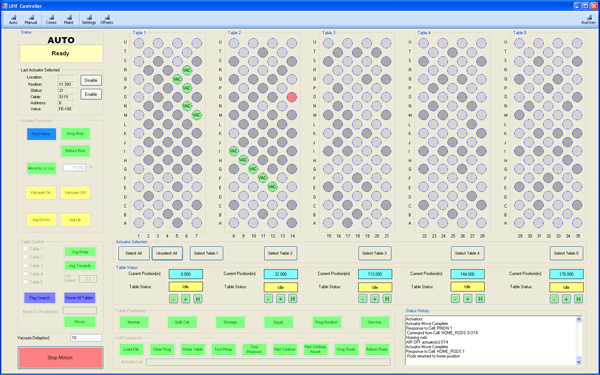The height and width of the screenshot is (375, 600).
Task: Click the Return Rod button
Action: (x=75, y=151)
